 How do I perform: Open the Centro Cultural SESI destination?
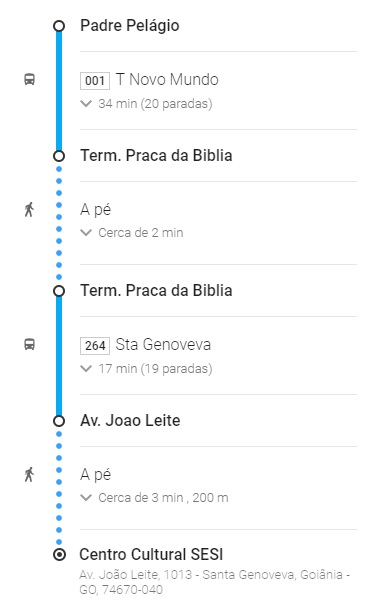click(151, 554)
